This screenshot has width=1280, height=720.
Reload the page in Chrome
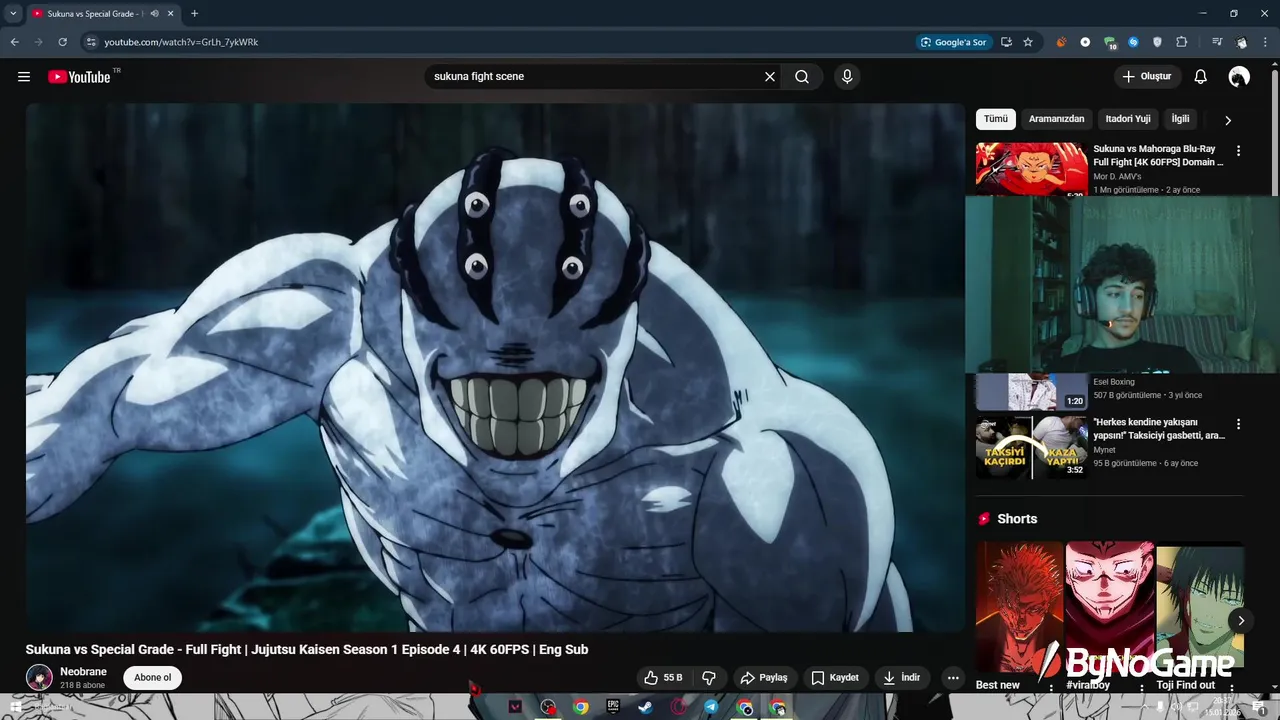tap(62, 42)
